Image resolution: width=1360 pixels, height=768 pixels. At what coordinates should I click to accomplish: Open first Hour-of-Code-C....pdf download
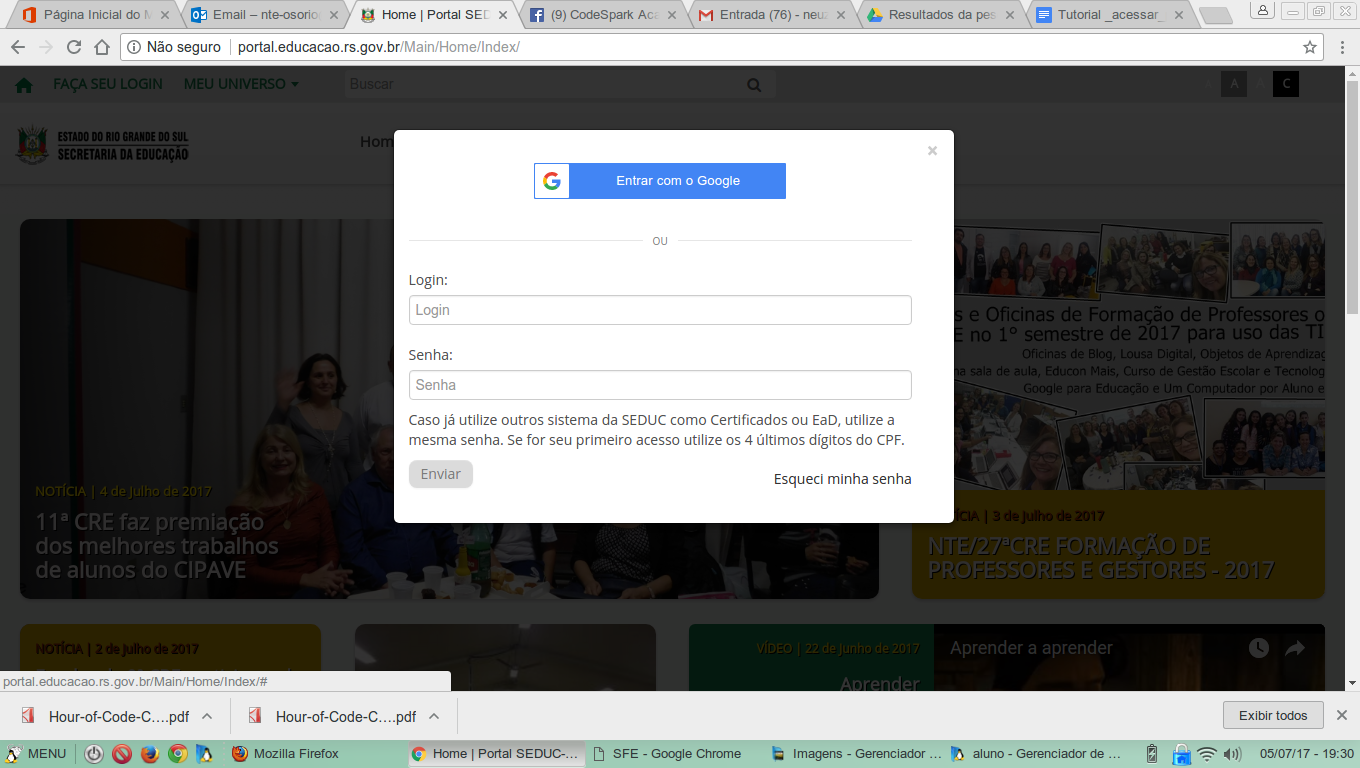click(106, 716)
